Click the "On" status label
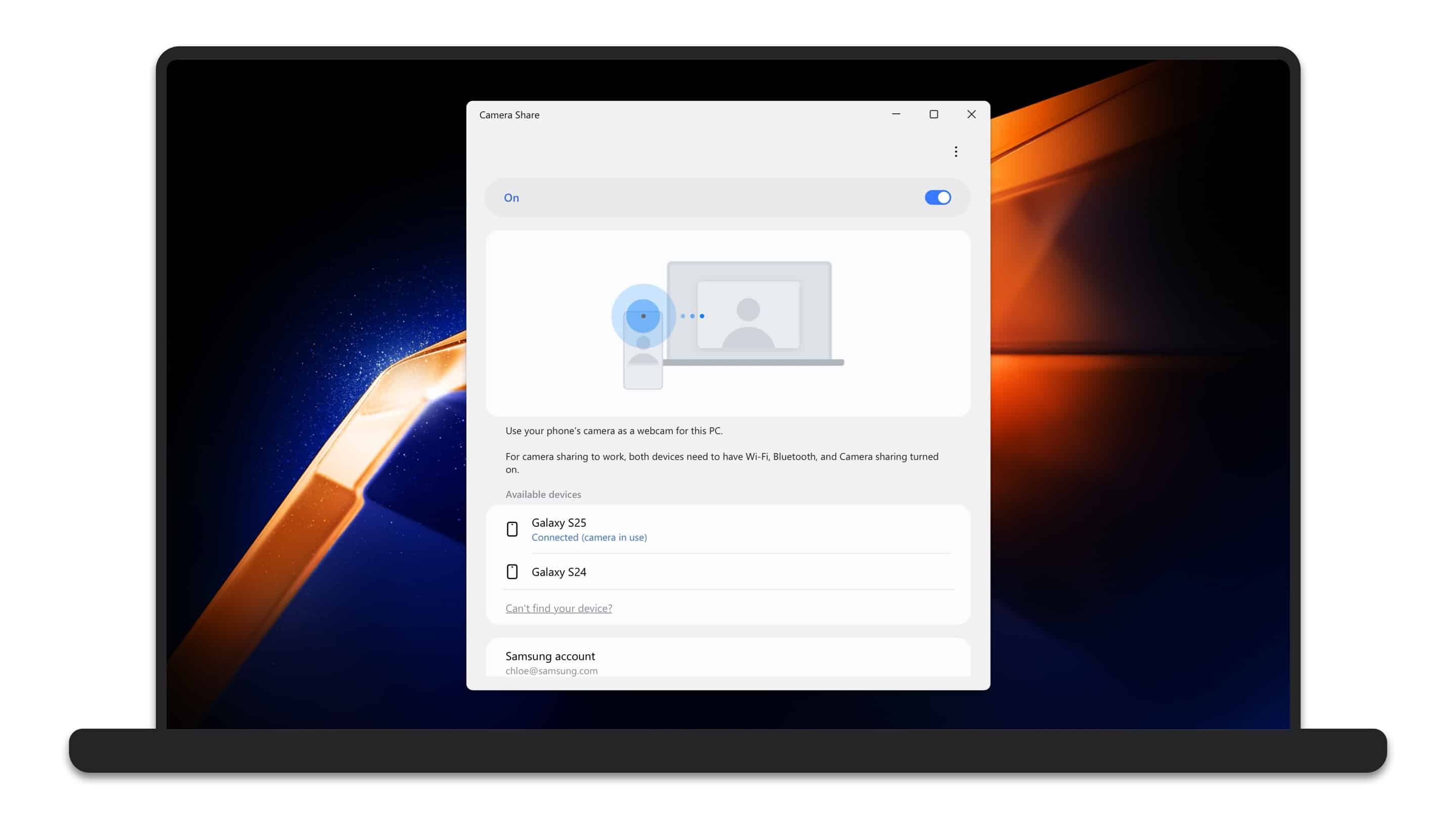 [511, 198]
